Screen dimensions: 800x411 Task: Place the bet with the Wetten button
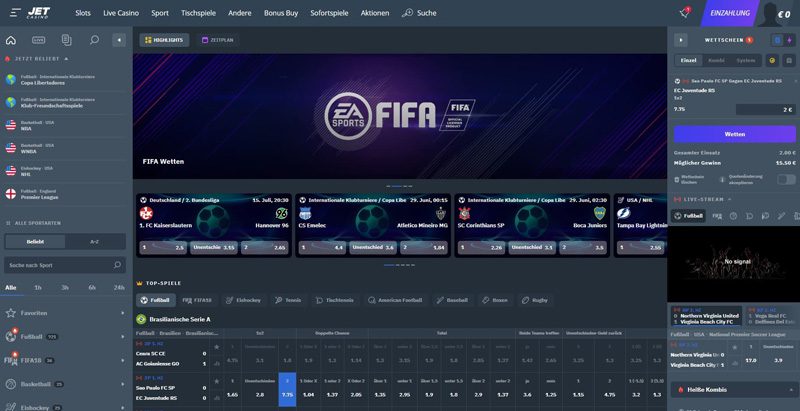point(735,134)
